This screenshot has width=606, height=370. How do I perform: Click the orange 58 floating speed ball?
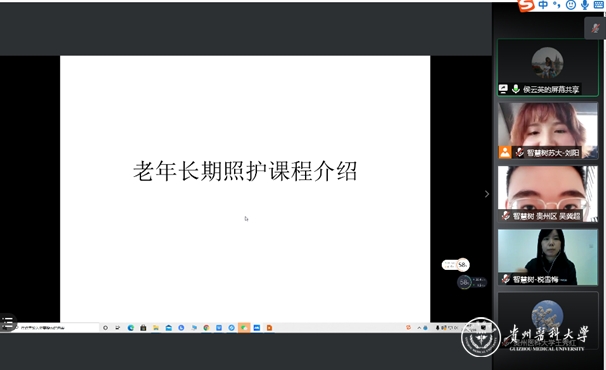[462, 265]
